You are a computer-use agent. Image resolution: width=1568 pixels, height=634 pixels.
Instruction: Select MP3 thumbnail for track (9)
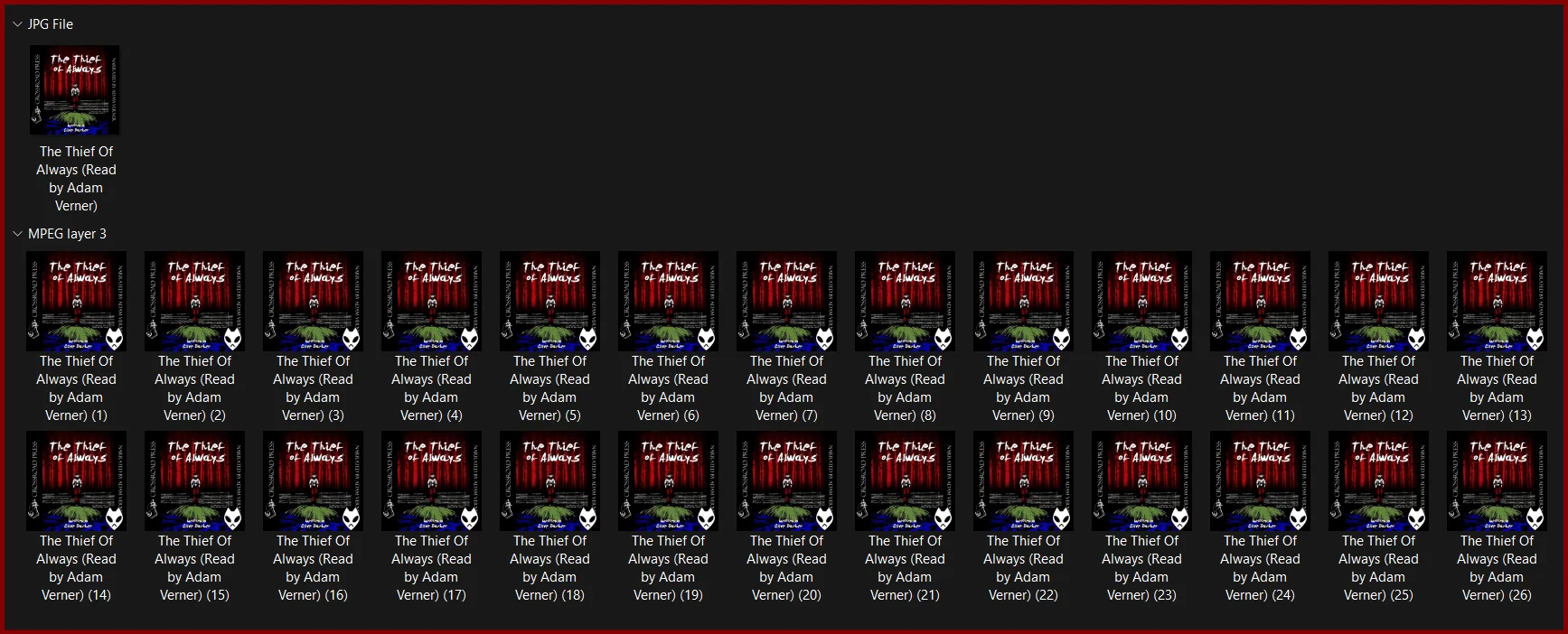pos(1023,301)
